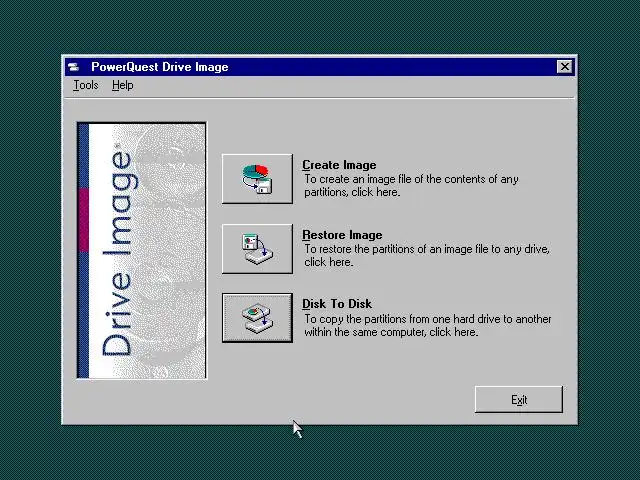Image resolution: width=640 pixels, height=480 pixels.
Task: Close the PowerQuest Drive Image window
Action: tap(564, 67)
